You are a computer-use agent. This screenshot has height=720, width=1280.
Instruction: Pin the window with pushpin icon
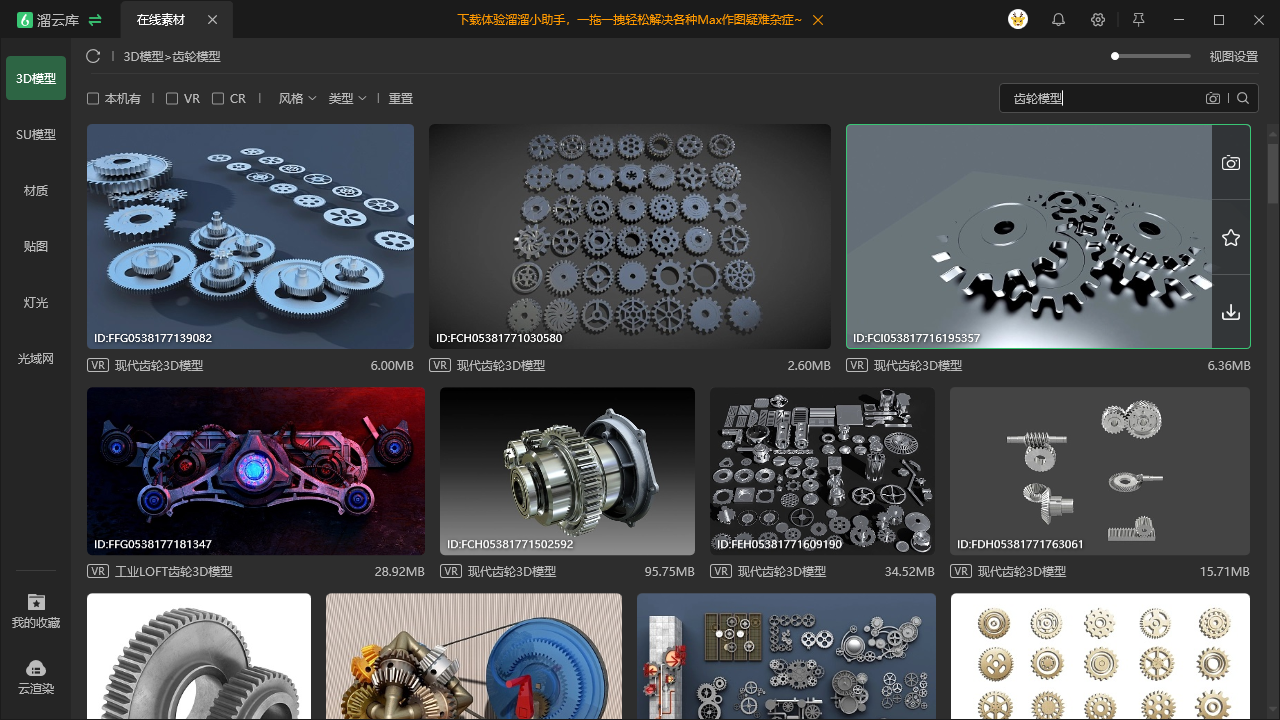1138,20
